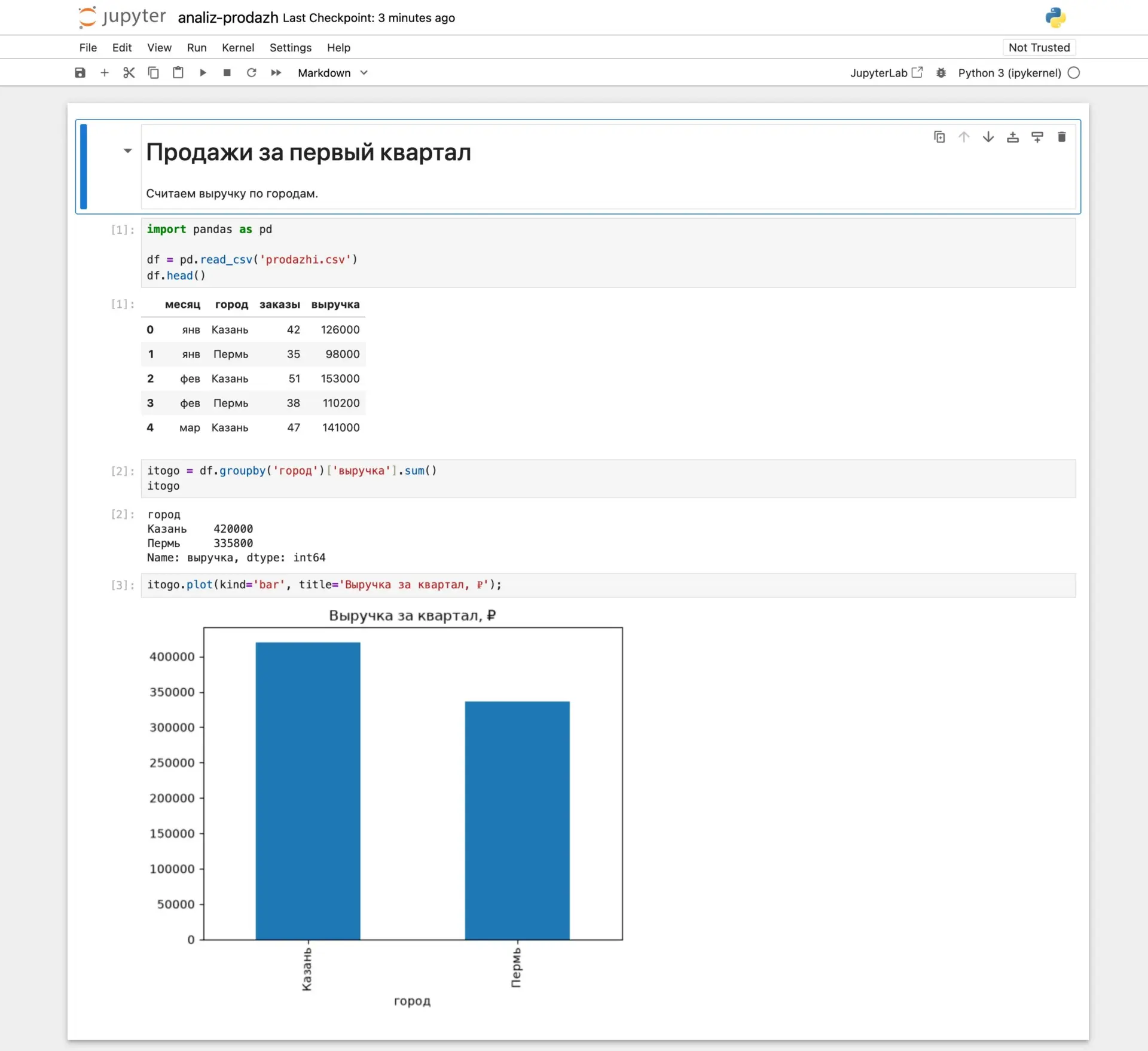Restart kernel and run all cells
This screenshot has height=1051, width=1148.
point(276,73)
